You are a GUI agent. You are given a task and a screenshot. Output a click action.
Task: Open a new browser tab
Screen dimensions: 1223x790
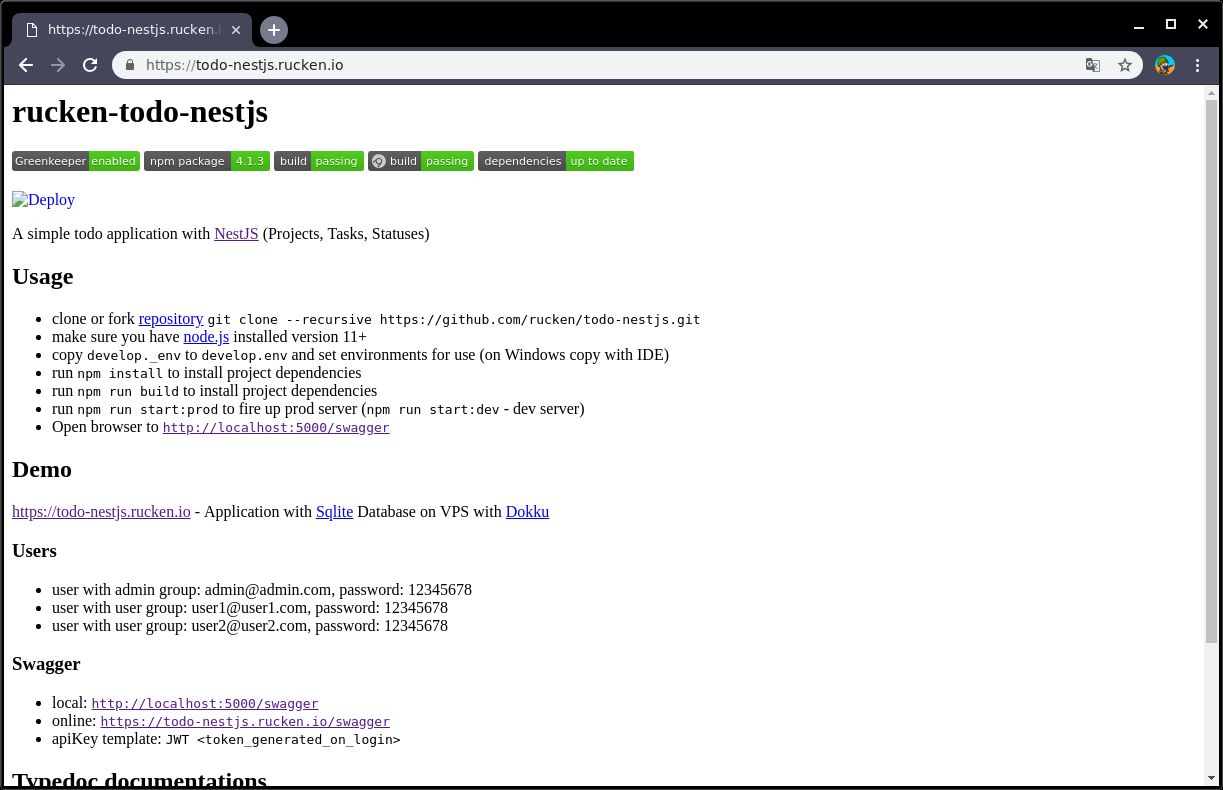click(x=274, y=30)
